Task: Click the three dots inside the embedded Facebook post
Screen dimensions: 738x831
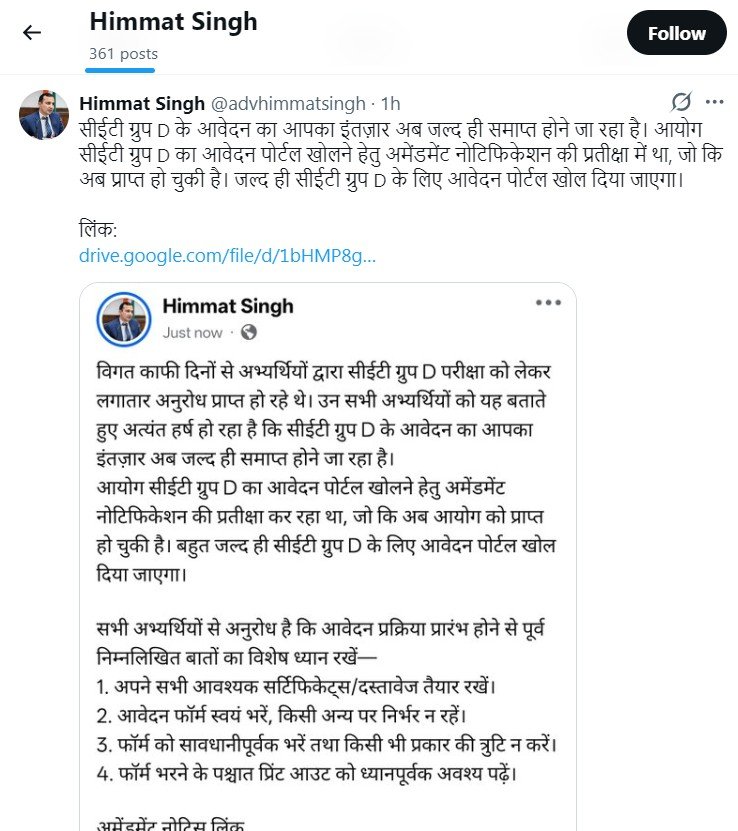Action: tap(548, 302)
